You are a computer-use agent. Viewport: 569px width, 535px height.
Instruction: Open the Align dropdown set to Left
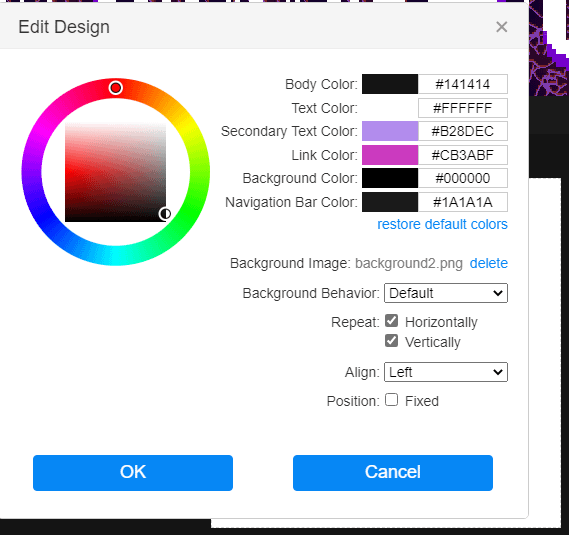tap(446, 372)
